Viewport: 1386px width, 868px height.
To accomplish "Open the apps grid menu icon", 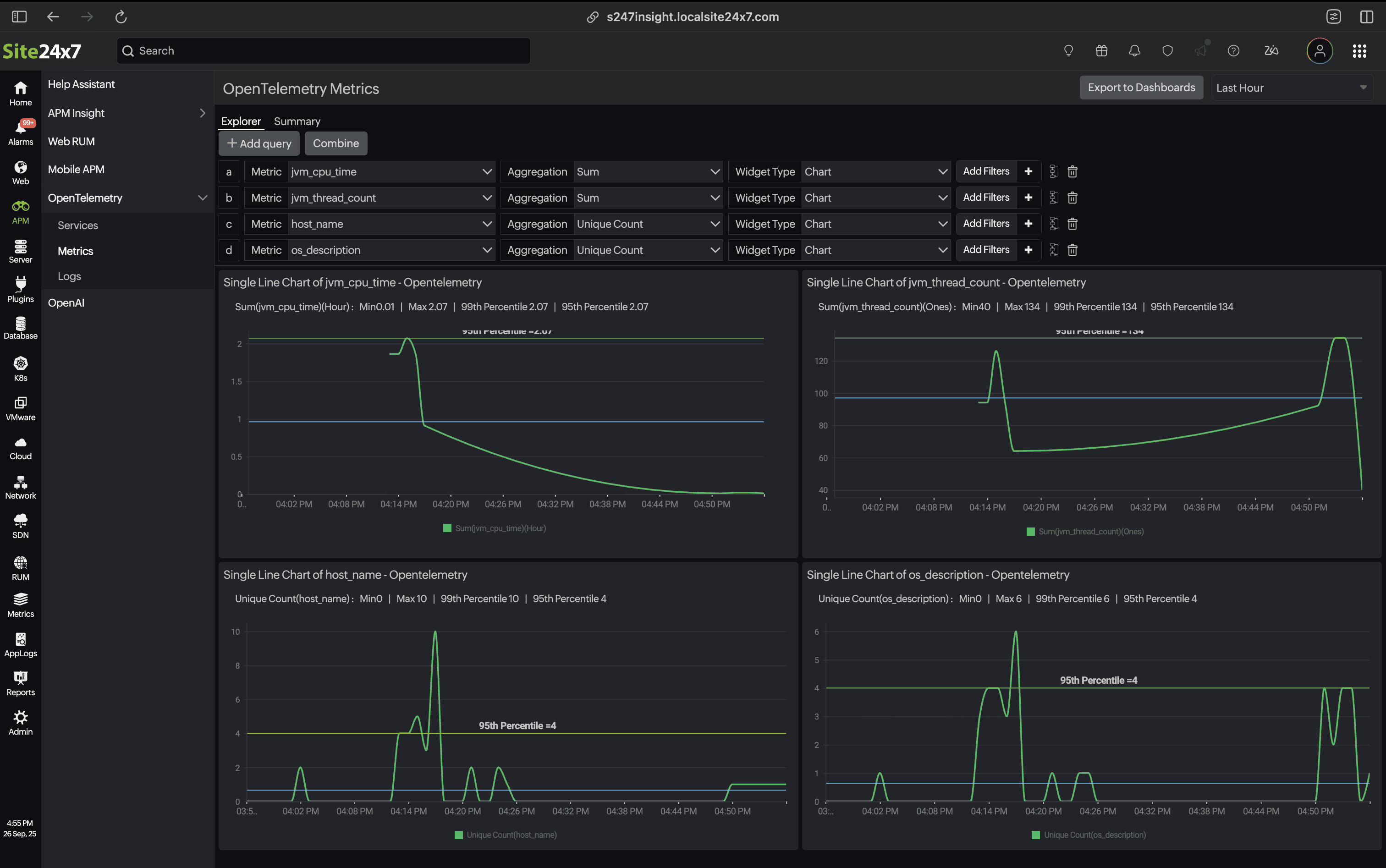I will 1359,50.
